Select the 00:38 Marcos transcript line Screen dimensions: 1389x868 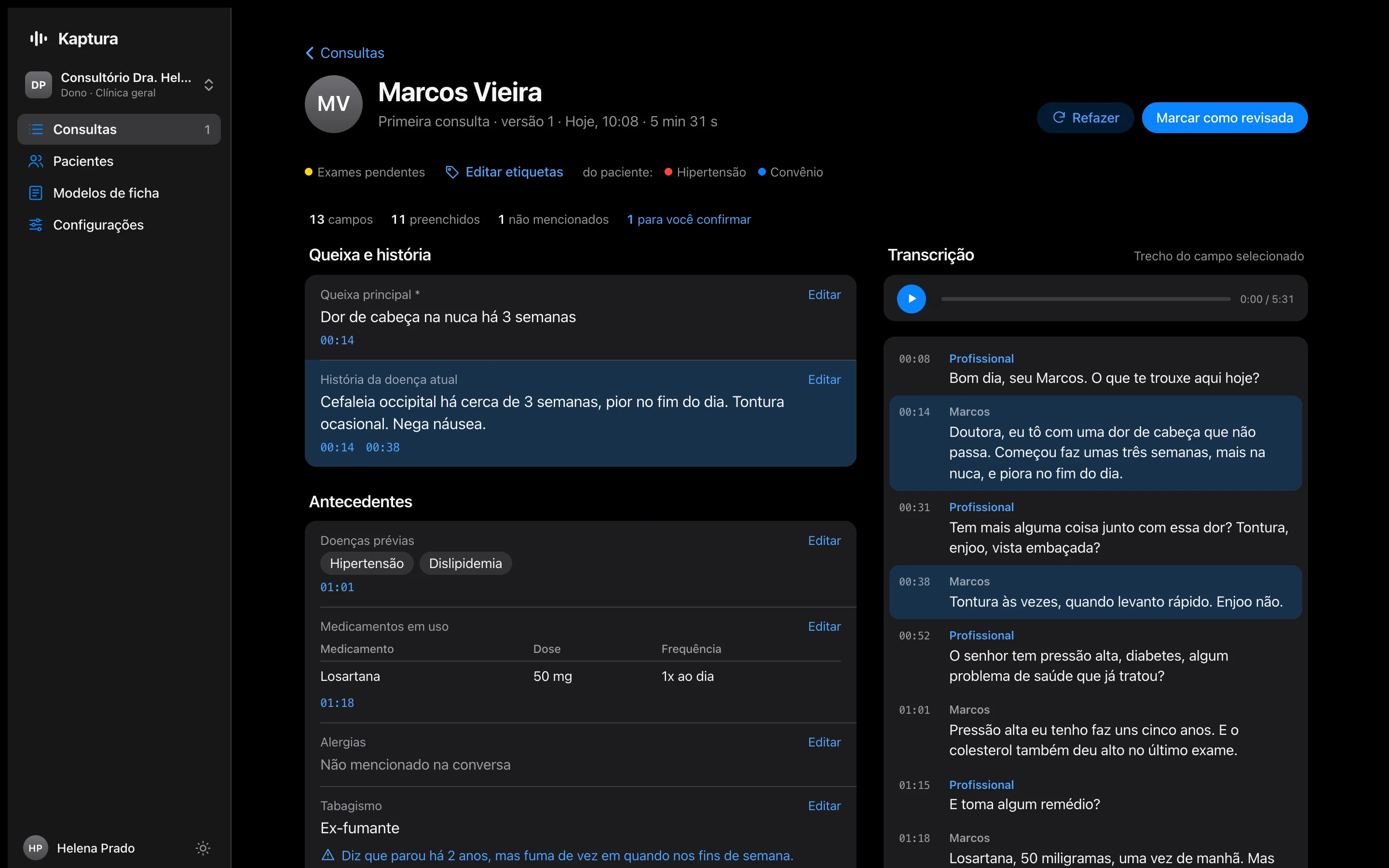(x=1095, y=592)
